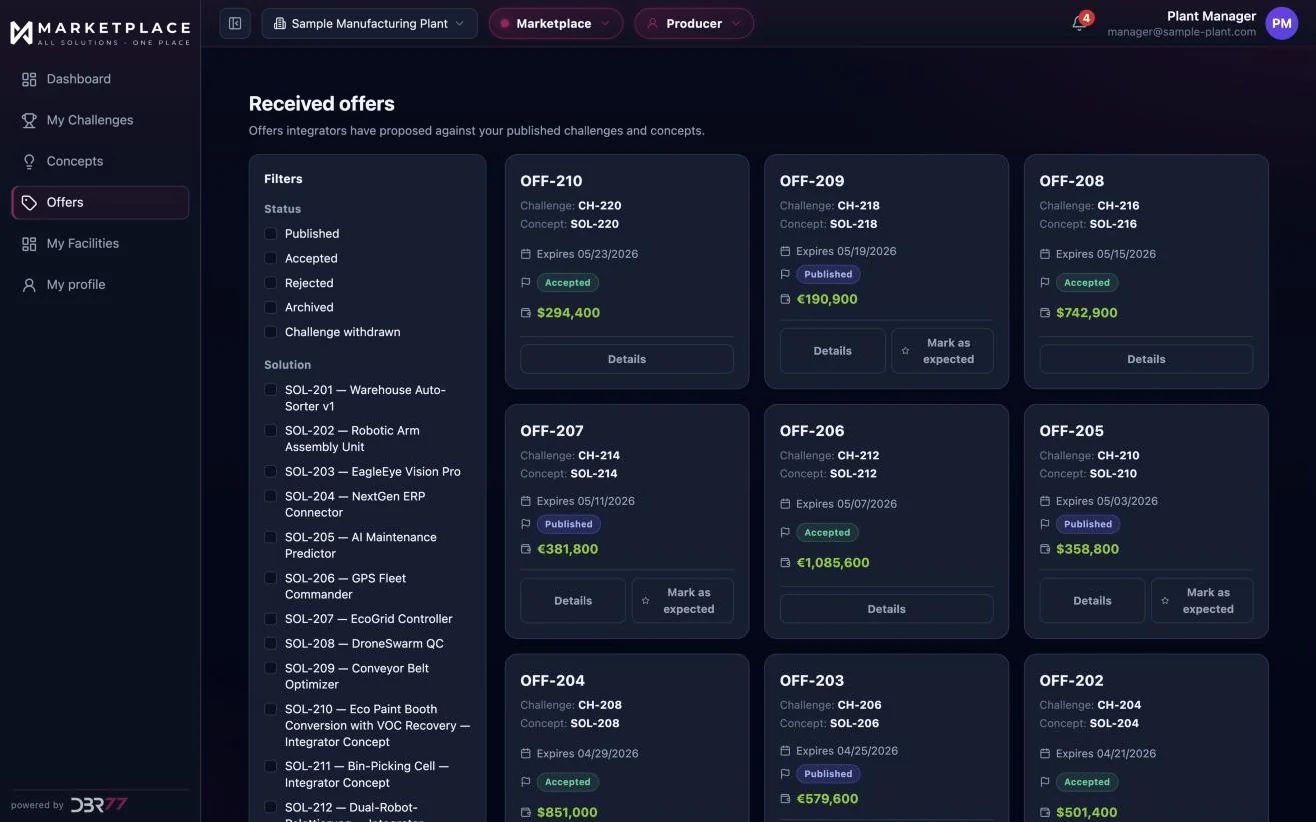The height and width of the screenshot is (822, 1316).
Task: Mark offer OFF-209 as expected
Action: coord(942,351)
